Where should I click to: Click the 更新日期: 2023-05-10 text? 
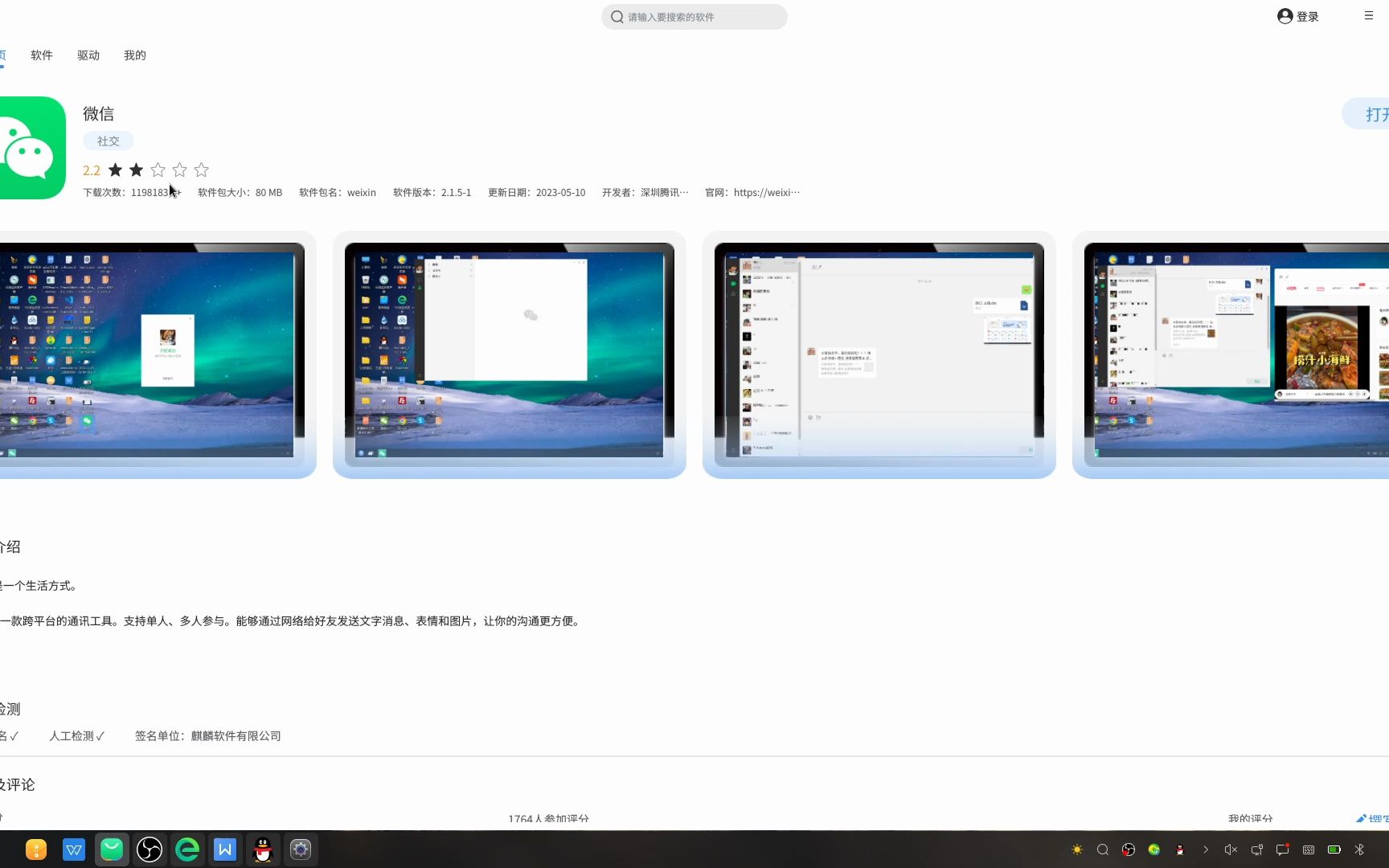click(x=537, y=193)
